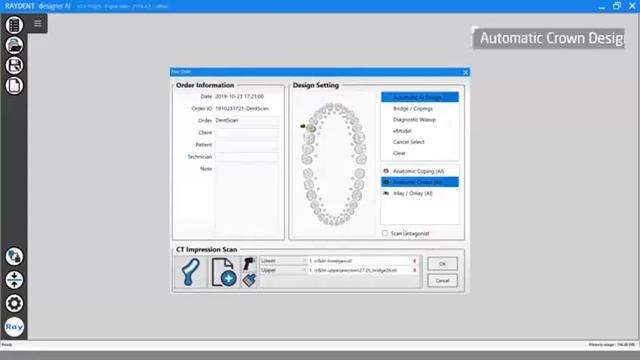Viewport: 640px width, 360px height.
Task: Click the add file icon
Action: 224,272
